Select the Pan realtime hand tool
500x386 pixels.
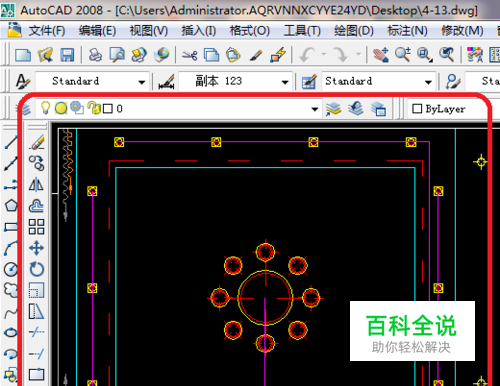381,55
